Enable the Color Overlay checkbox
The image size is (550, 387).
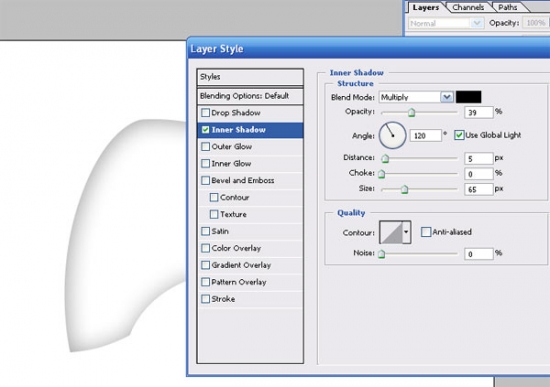tap(206, 248)
